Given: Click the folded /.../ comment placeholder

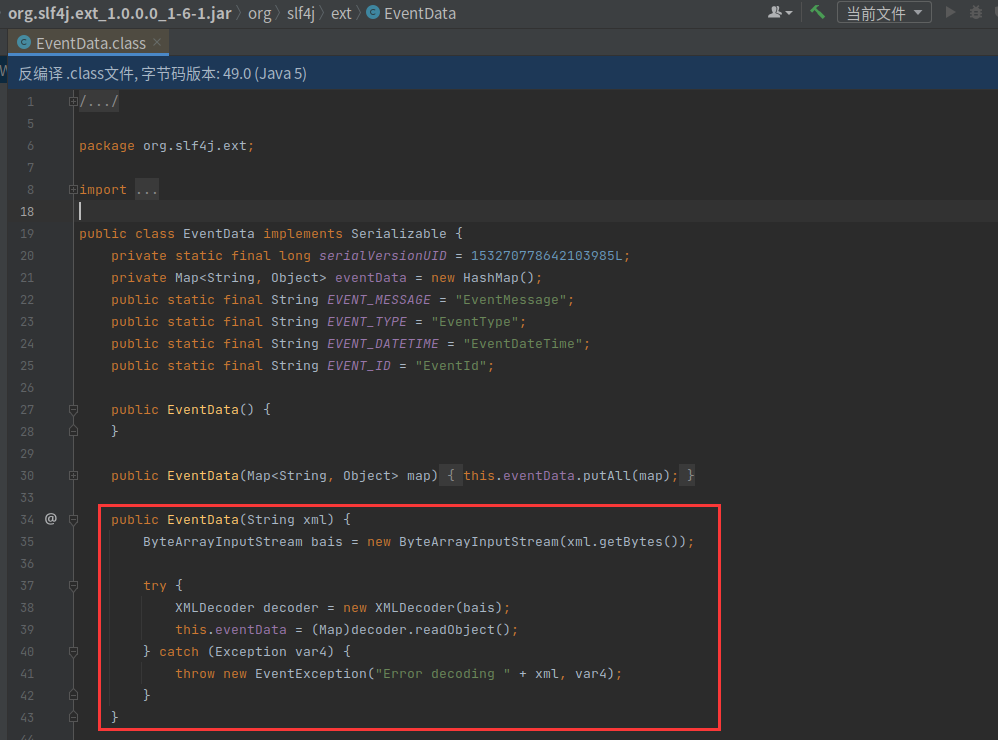Looking at the screenshot, I should 99,101.
